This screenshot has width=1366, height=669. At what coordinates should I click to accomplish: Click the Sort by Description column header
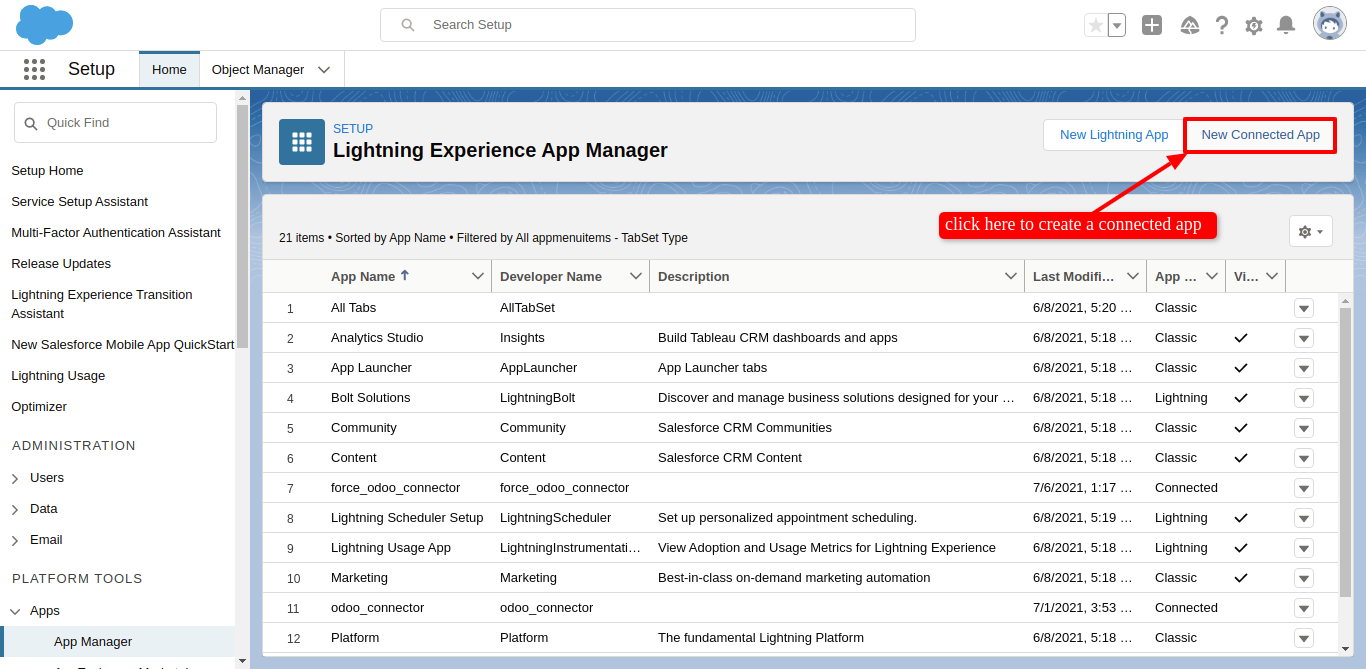tap(694, 276)
